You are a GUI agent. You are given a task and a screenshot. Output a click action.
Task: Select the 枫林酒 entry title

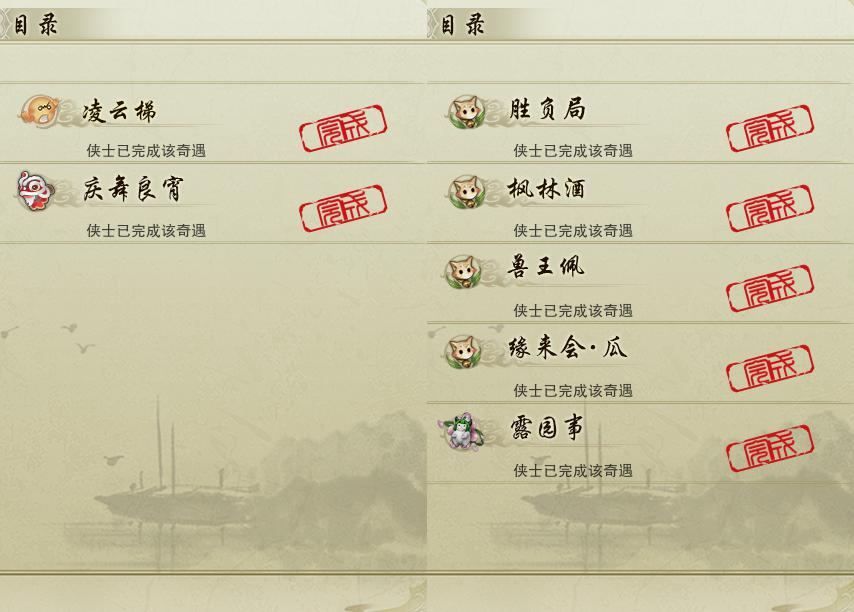(546, 189)
